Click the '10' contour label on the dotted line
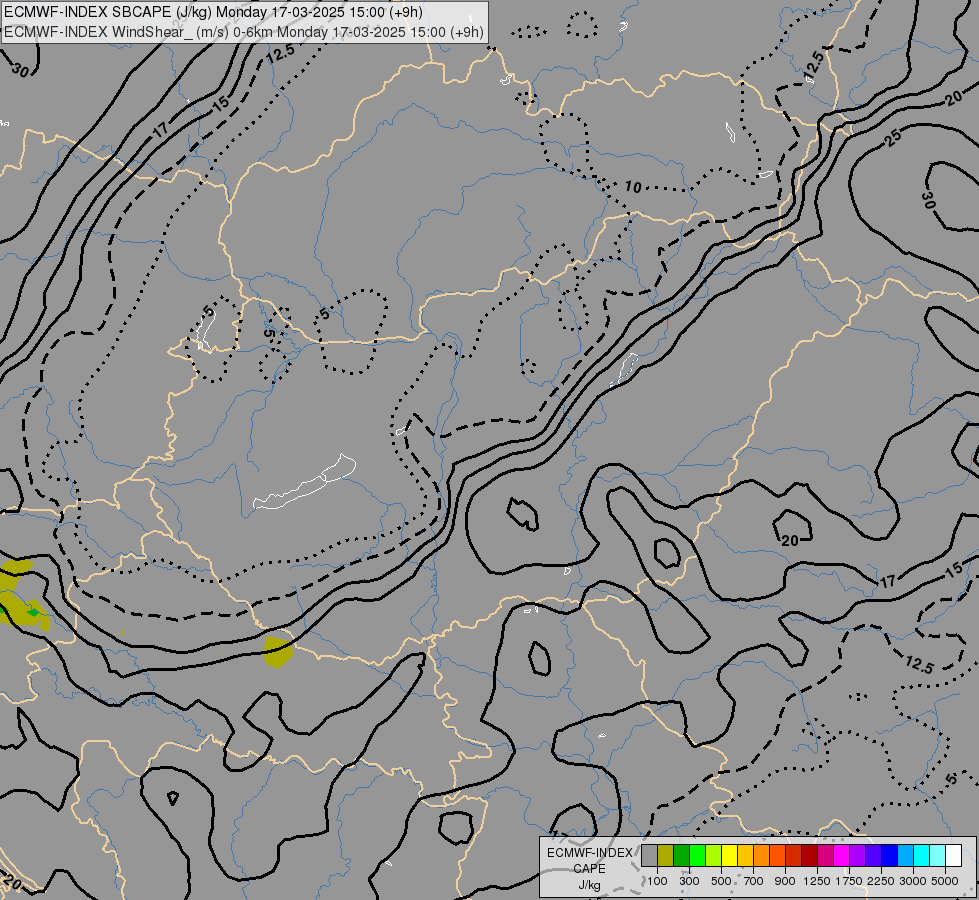The height and width of the screenshot is (900, 979). [x=633, y=187]
